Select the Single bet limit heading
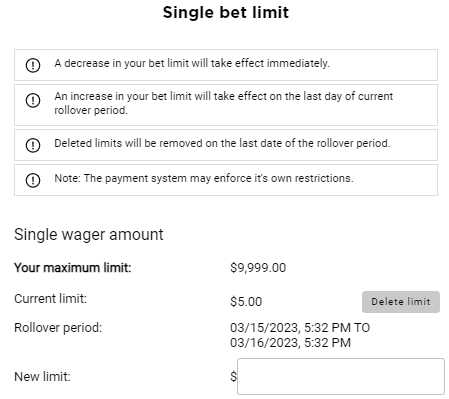The height and width of the screenshot is (399, 449). [x=226, y=13]
